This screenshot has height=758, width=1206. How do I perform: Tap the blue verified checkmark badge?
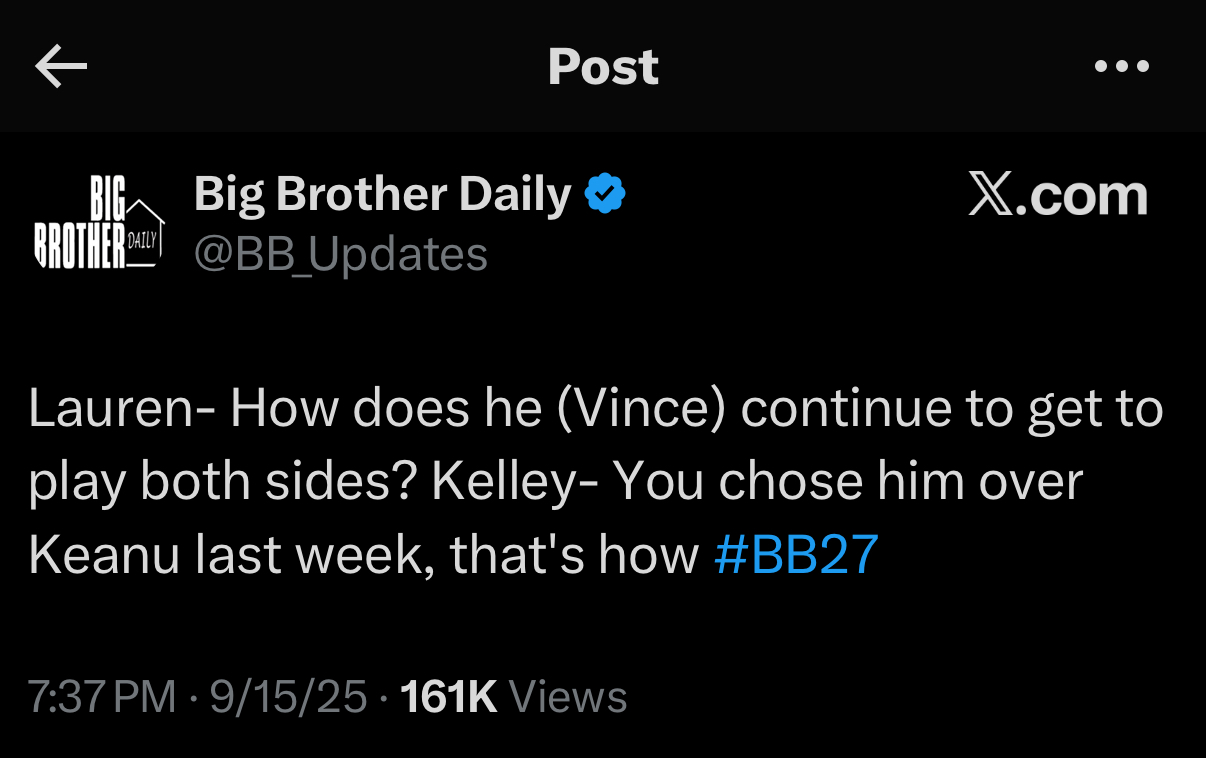pyautogui.click(x=605, y=193)
